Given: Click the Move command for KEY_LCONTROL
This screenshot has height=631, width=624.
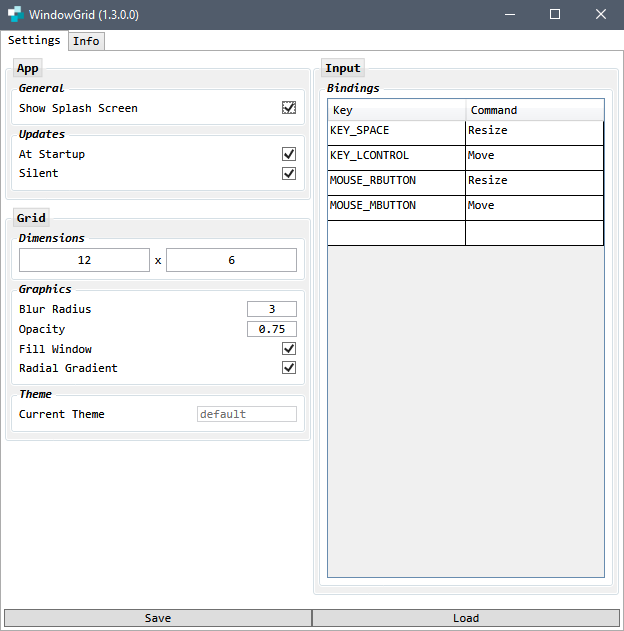Looking at the screenshot, I should [535, 158].
